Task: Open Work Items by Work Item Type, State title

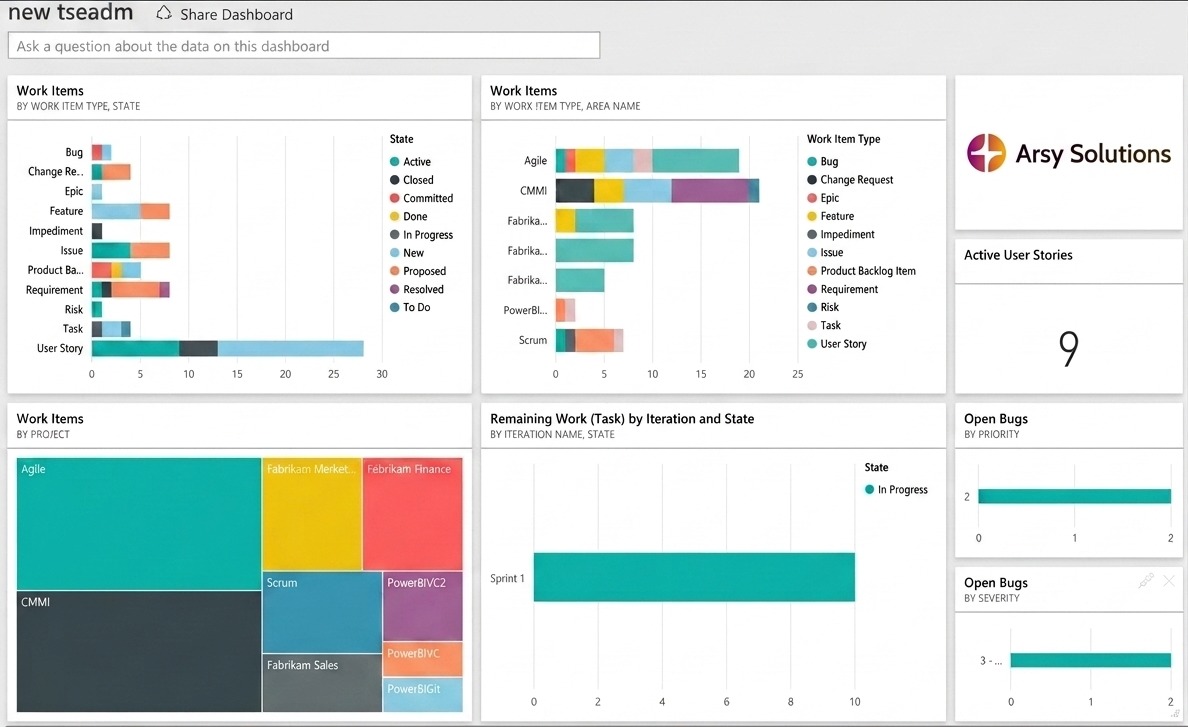Action: (x=50, y=91)
